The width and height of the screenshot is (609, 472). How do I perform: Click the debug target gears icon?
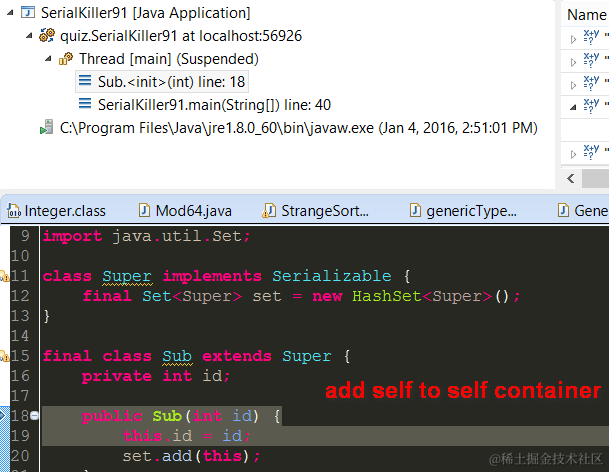point(47,35)
